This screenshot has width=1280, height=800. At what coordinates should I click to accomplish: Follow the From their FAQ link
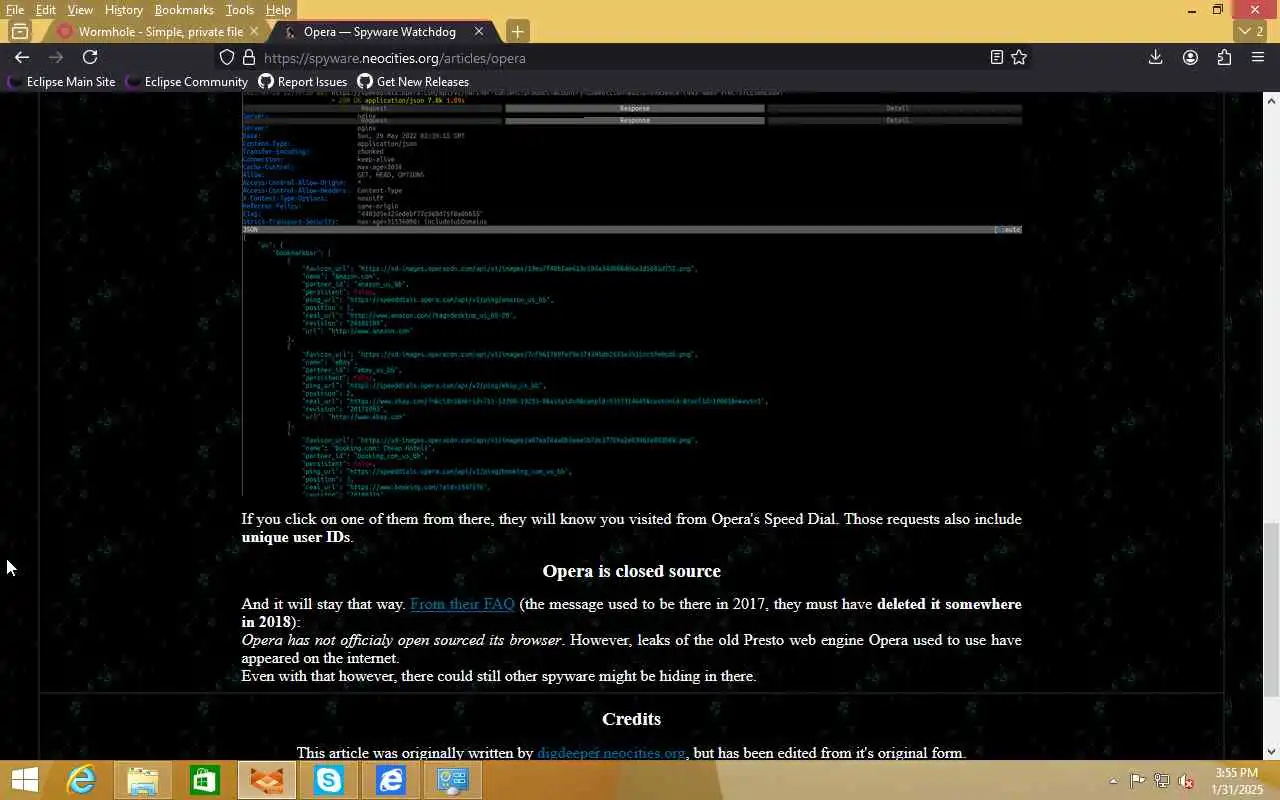click(x=462, y=604)
